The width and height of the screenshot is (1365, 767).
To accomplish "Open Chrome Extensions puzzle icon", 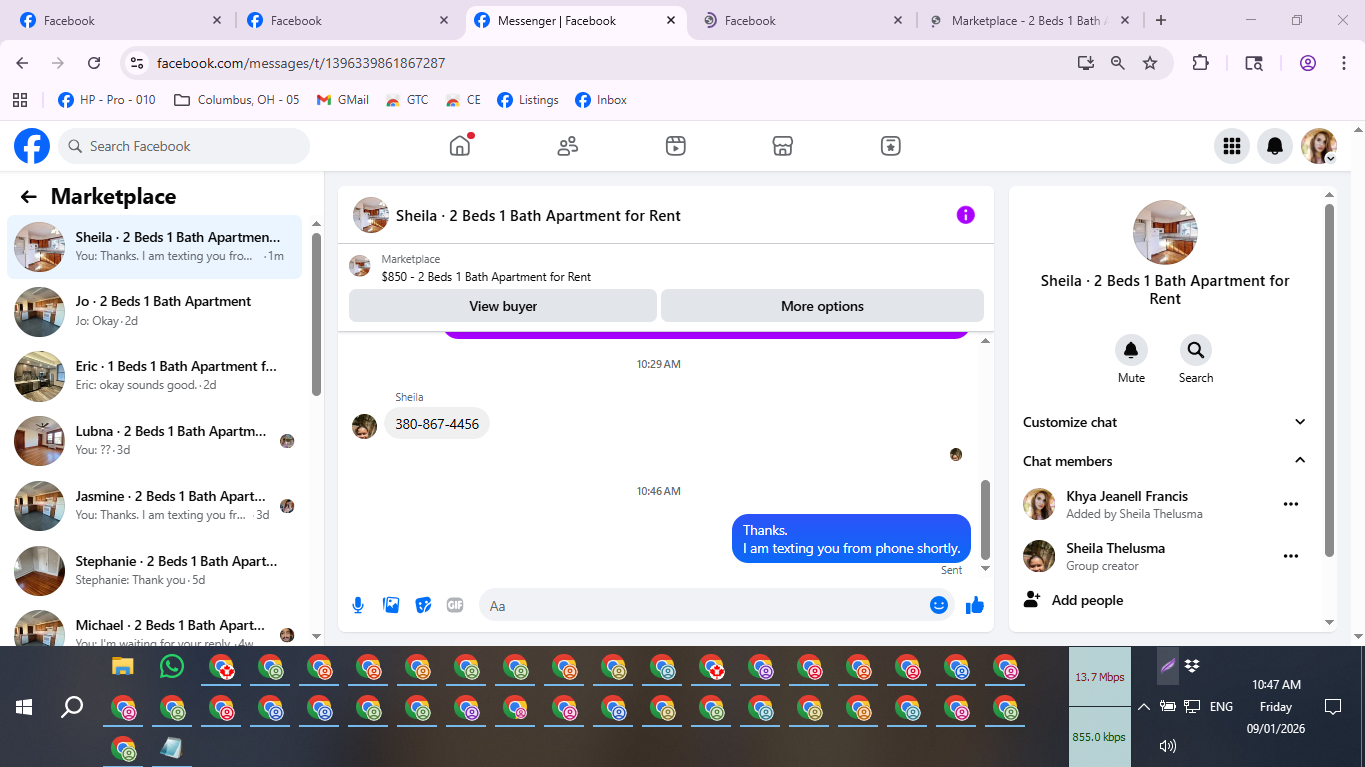I will pyautogui.click(x=1201, y=63).
